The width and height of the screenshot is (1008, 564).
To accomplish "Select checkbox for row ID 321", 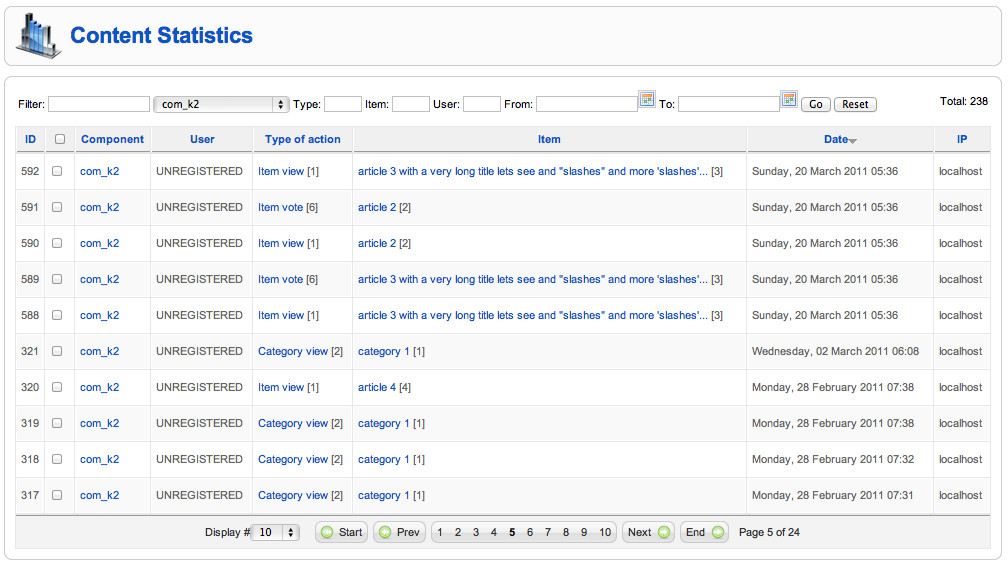I will pos(57,351).
